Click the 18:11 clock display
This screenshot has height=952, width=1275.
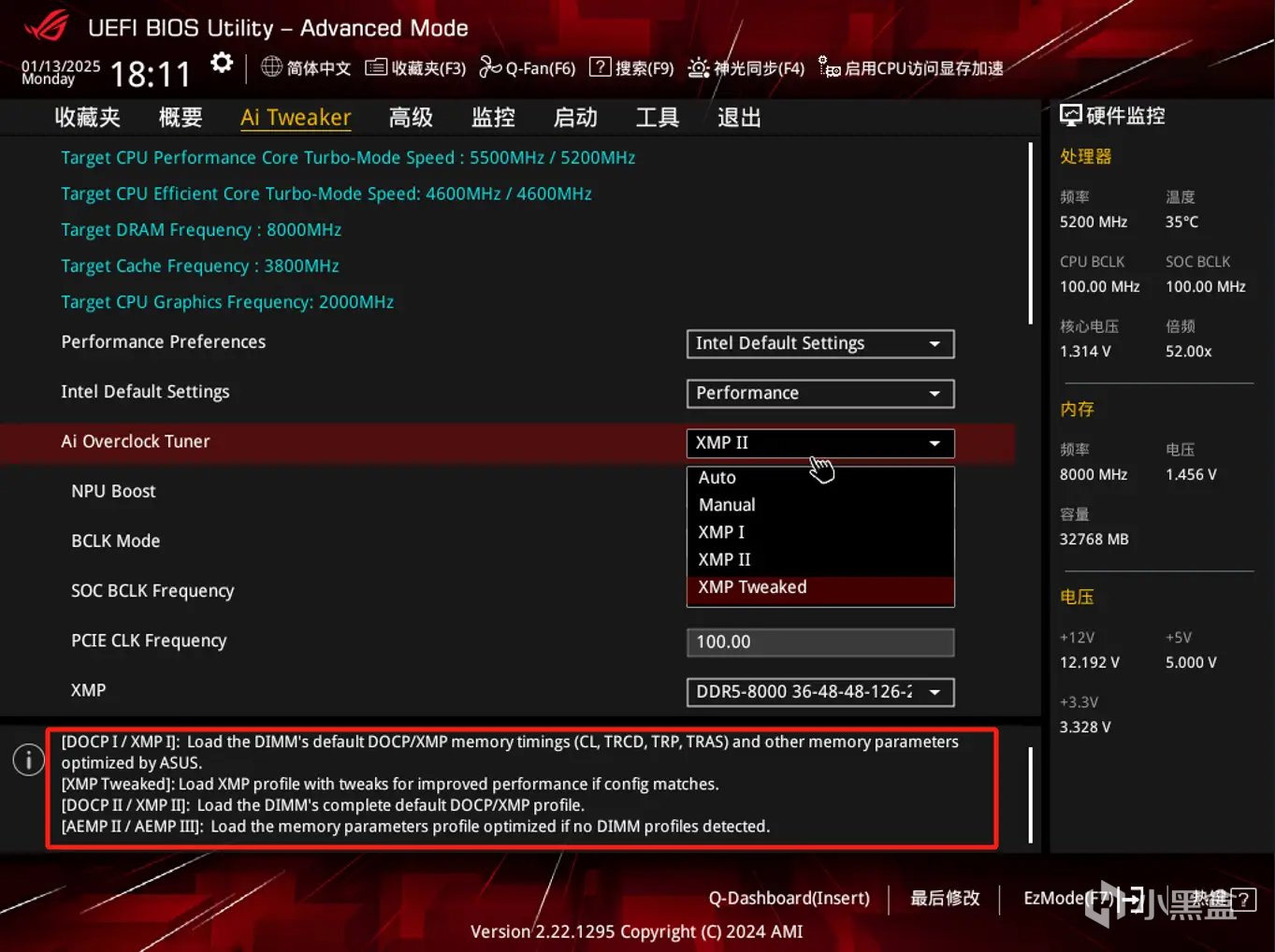[x=151, y=74]
